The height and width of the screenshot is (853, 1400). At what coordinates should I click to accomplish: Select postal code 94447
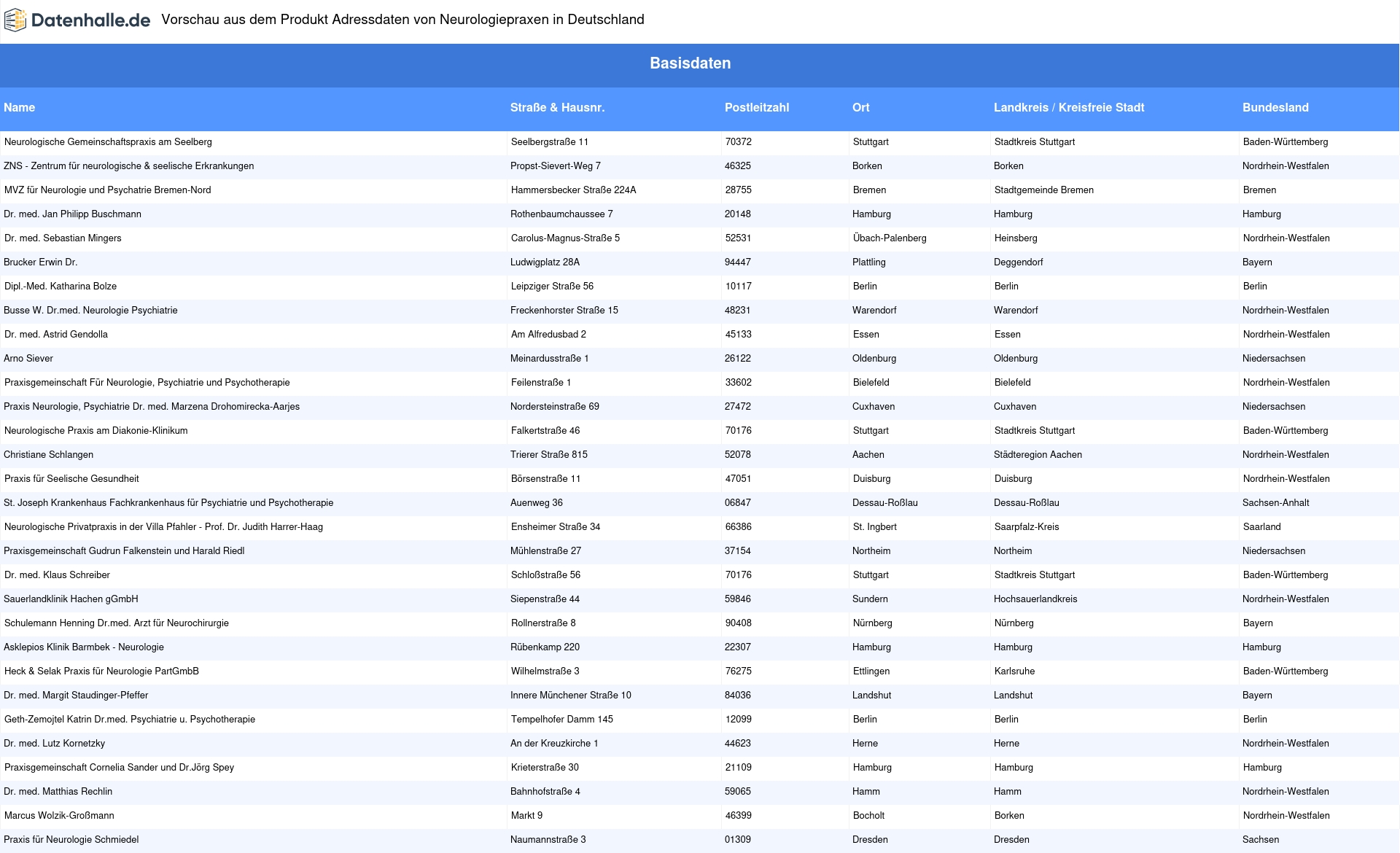(738, 262)
